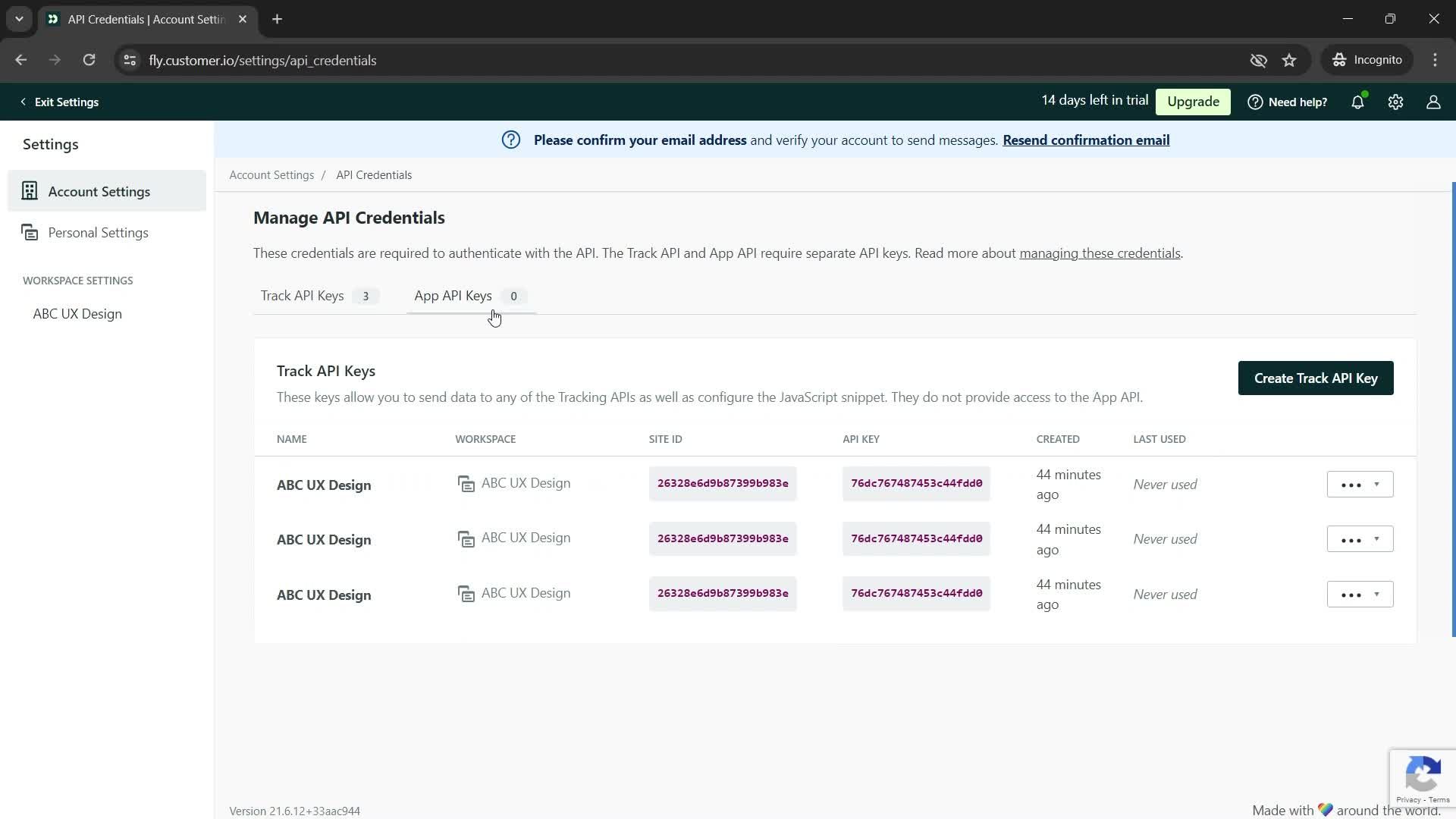Click the workspace icon in first row
This screenshot has width=1456, height=819.
[466, 484]
